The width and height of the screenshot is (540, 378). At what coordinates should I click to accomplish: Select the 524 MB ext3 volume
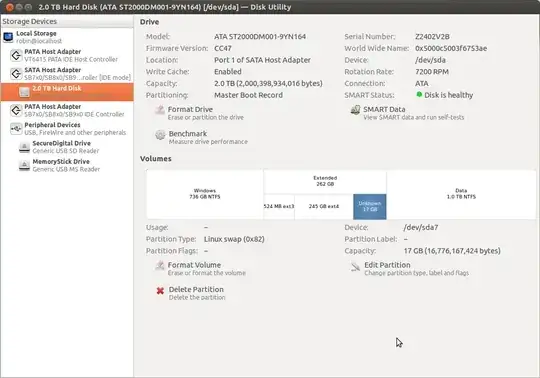(x=279, y=207)
